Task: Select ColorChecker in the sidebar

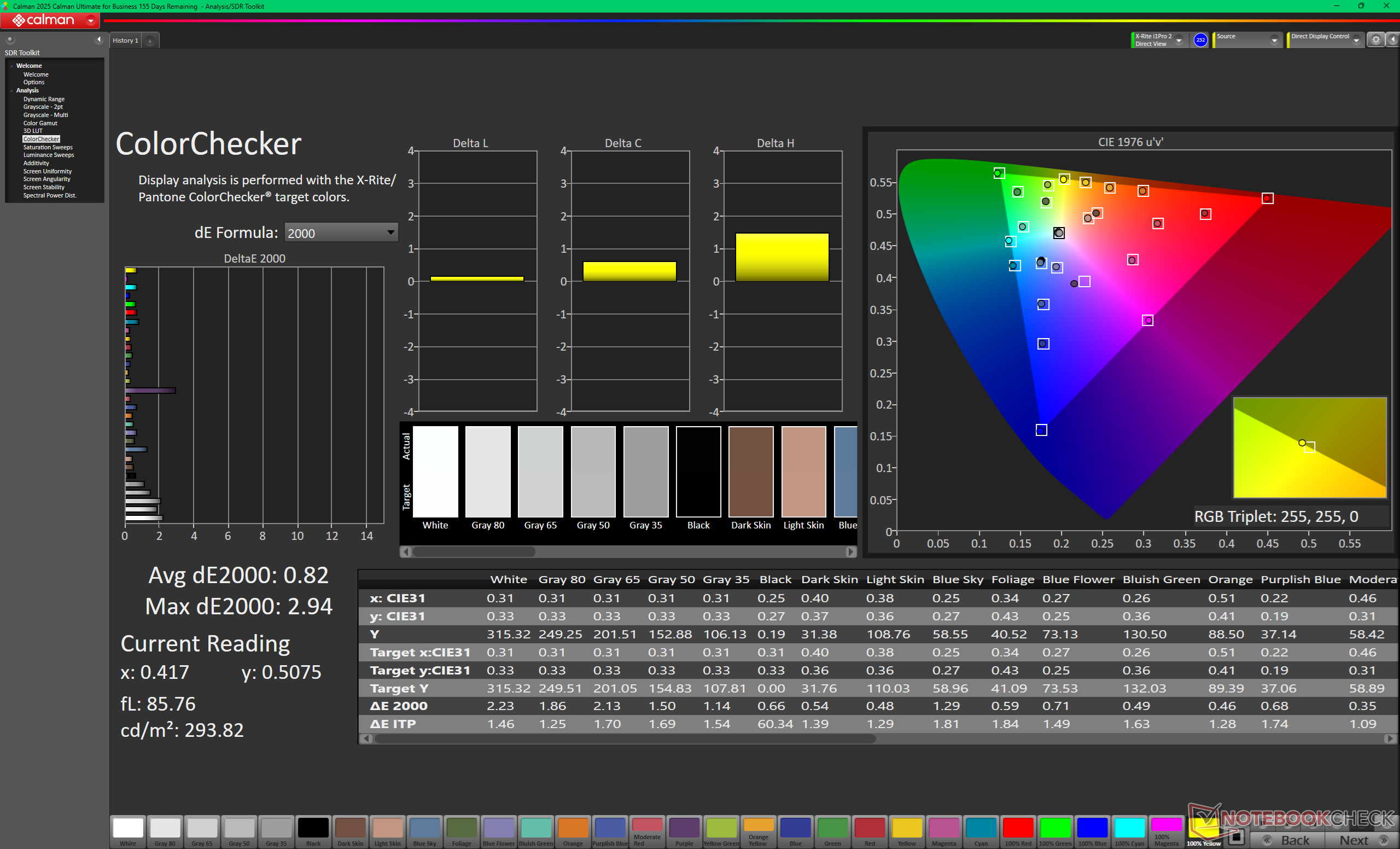Action: pyautogui.click(x=41, y=139)
